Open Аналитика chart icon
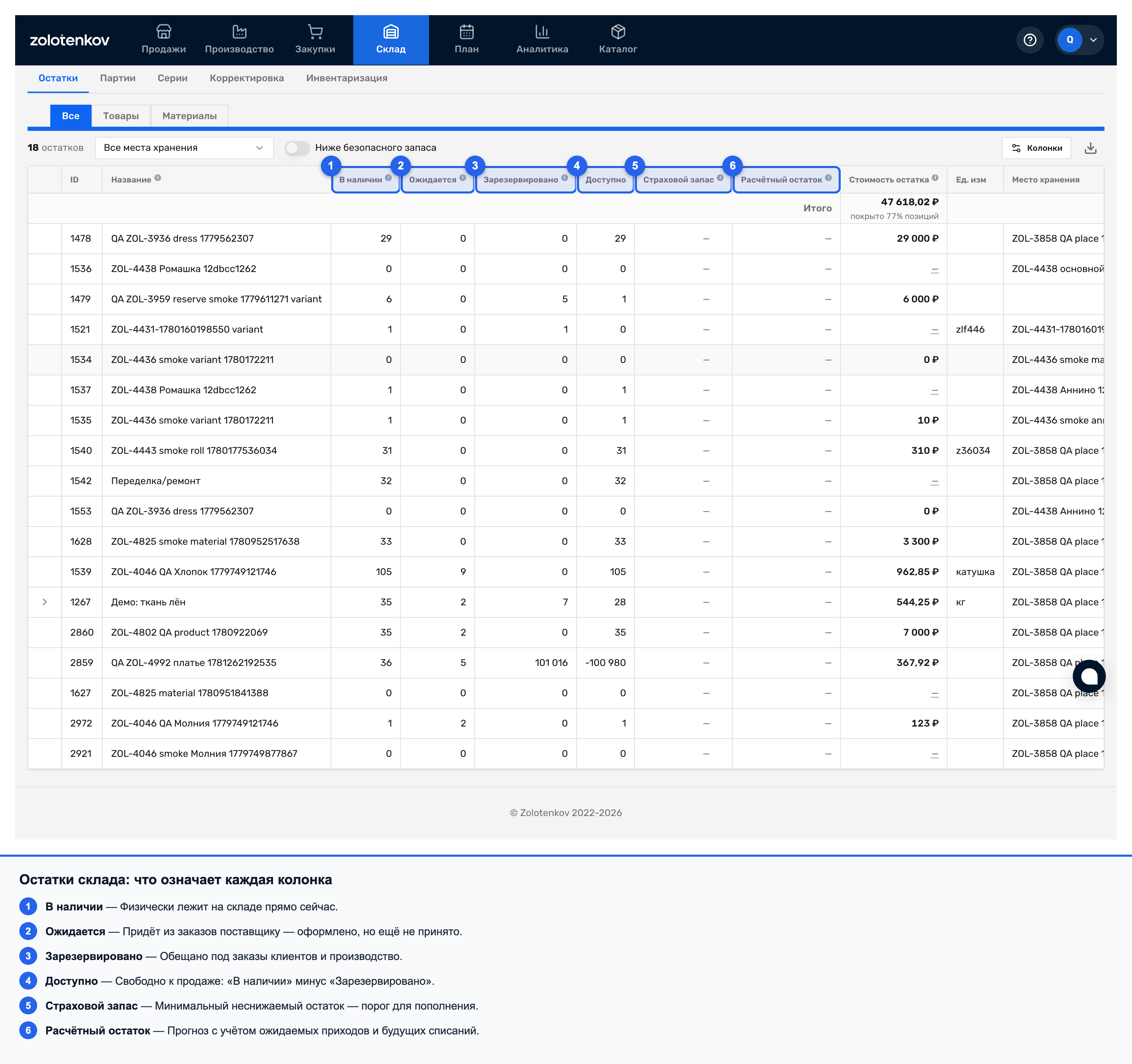Image resolution: width=1132 pixels, height=1064 pixels. 542,31
